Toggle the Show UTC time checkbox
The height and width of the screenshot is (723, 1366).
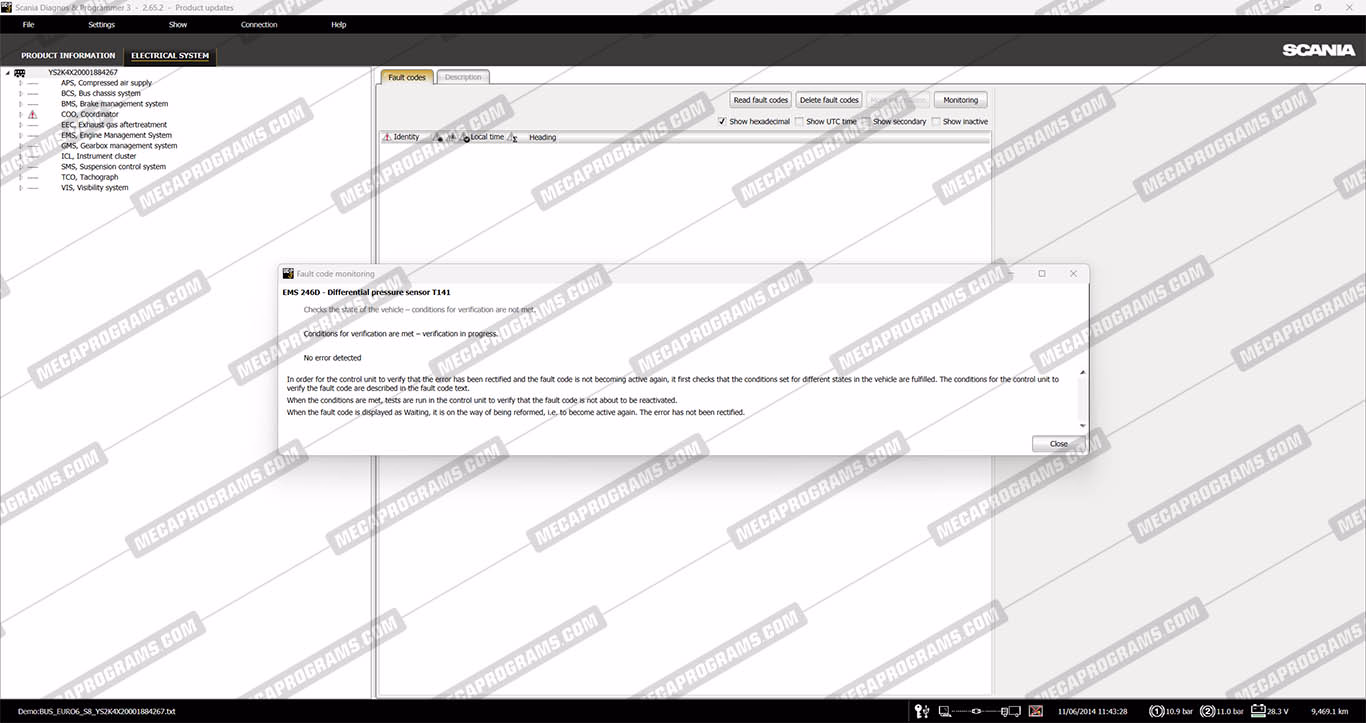coord(799,121)
